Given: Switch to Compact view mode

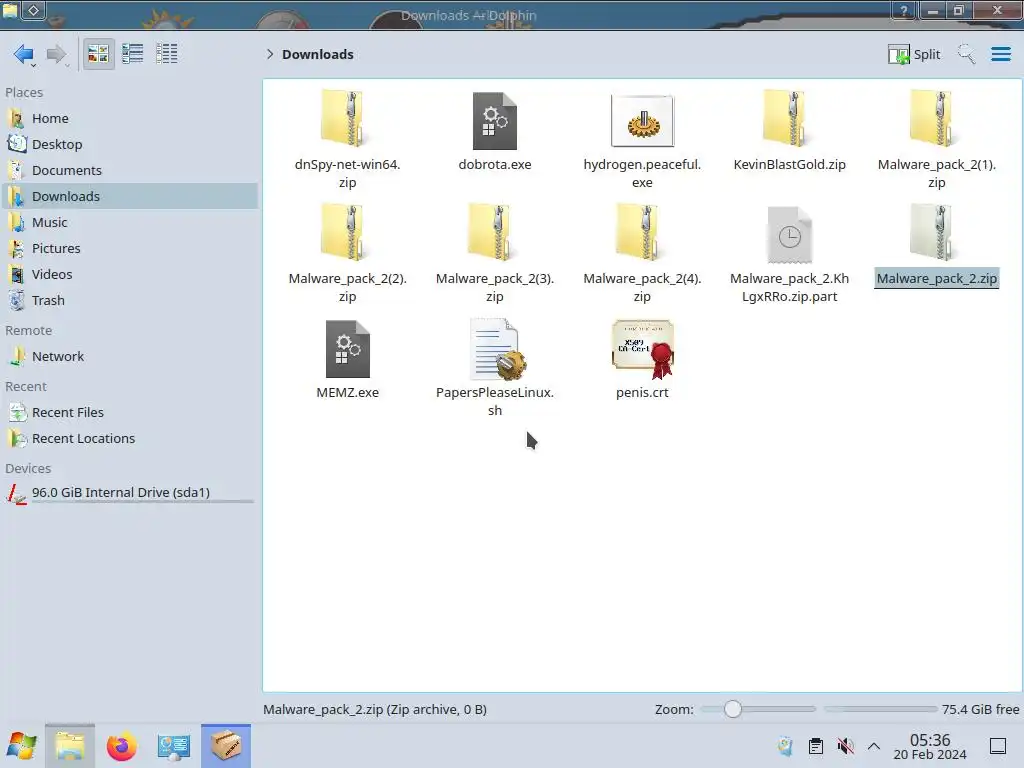Looking at the screenshot, I should [x=133, y=54].
